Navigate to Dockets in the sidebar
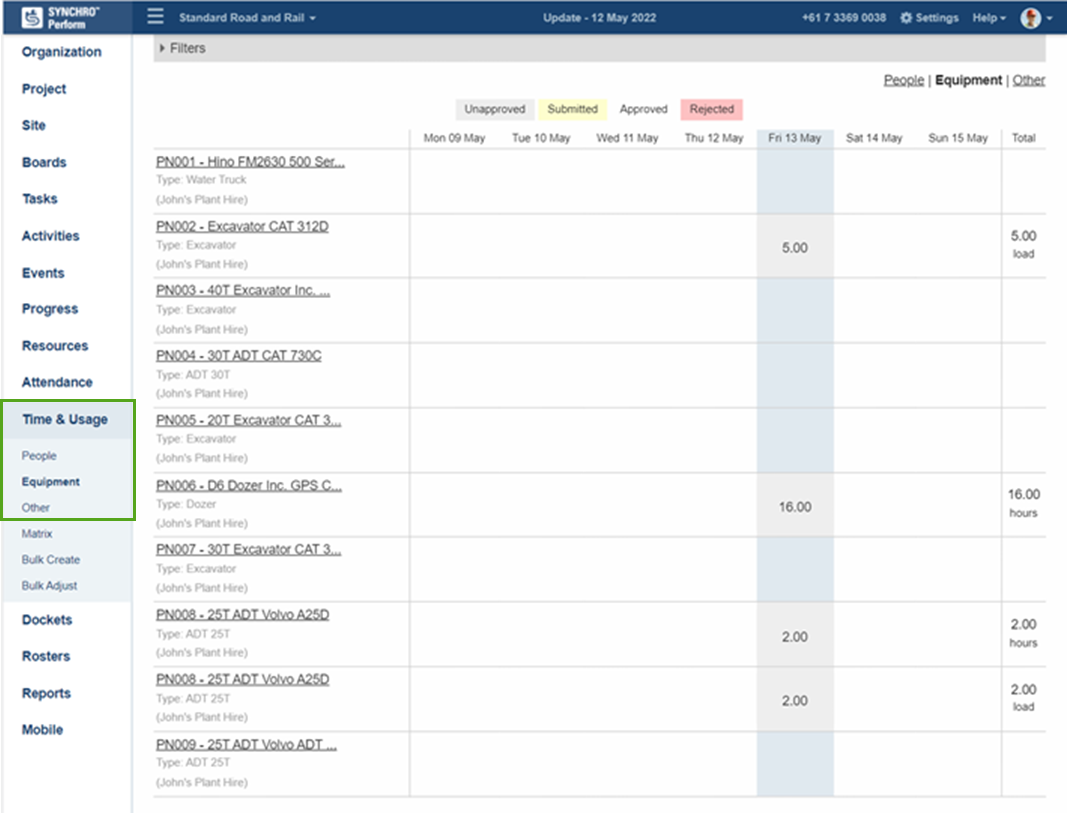Viewport: 1067px width, 813px height. coord(46,619)
